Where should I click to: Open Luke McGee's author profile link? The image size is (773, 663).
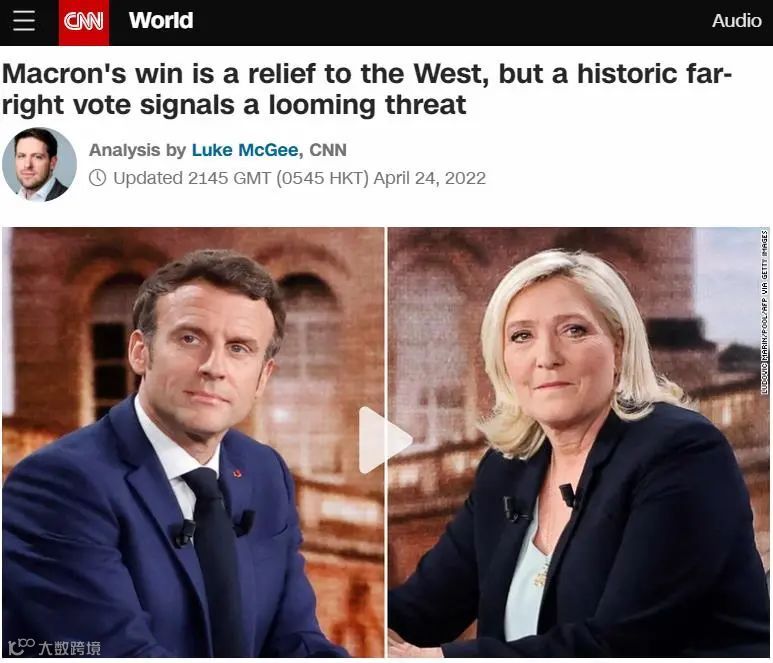pyautogui.click(x=245, y=150)
